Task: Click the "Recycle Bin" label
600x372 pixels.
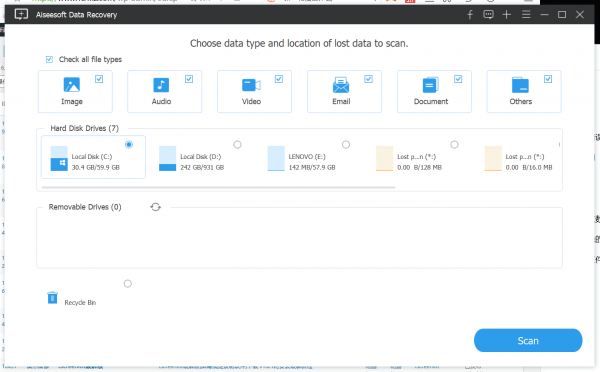Action: (80, 302)
